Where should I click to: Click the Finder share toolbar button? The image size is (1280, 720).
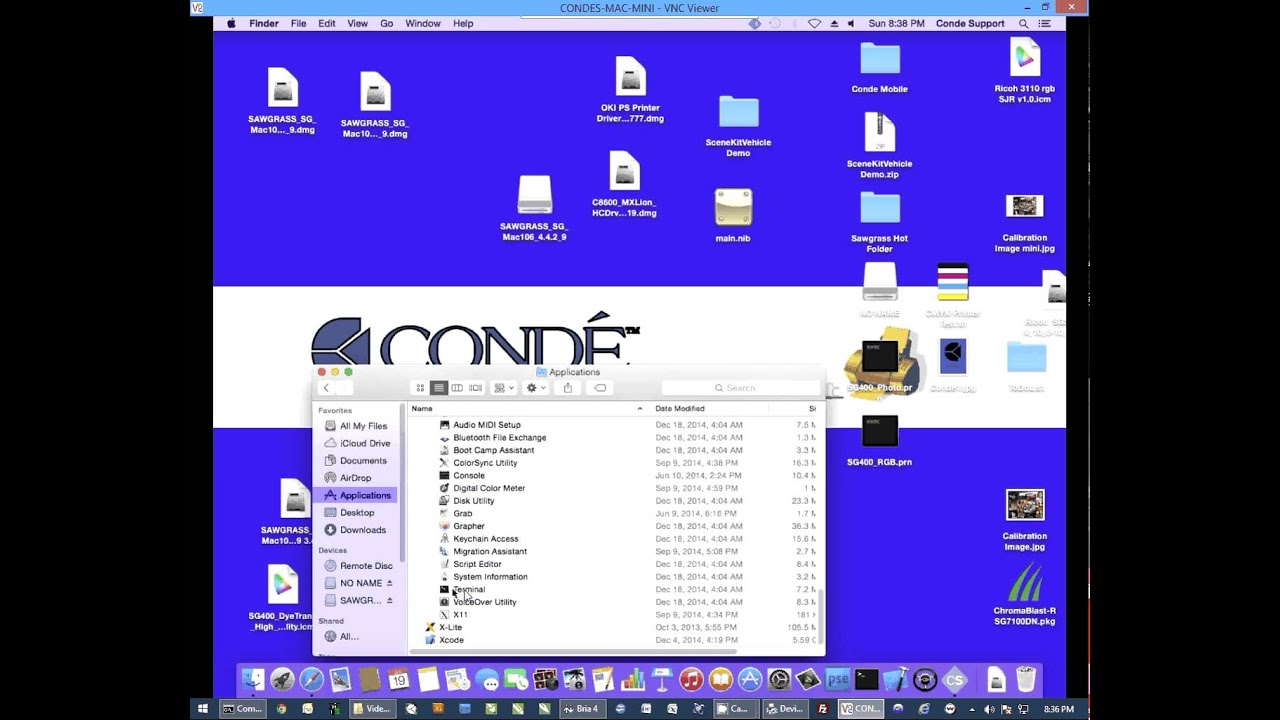tap(568, 388)
